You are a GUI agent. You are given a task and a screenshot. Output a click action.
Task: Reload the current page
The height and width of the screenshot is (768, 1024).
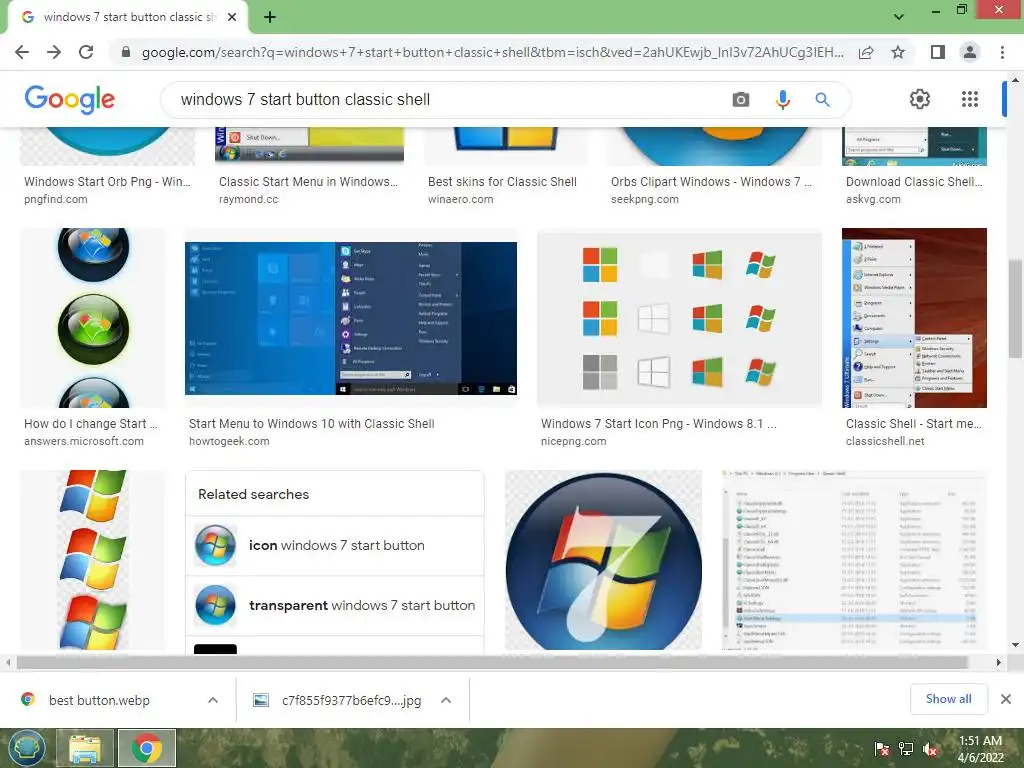pos(86,52)
